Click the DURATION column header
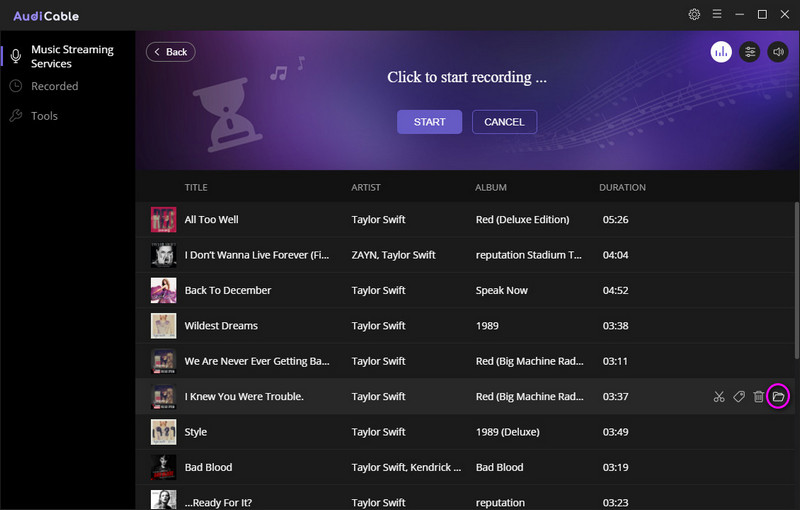Image resolution: width=800 pixels, height=510 pixels. (622, 187)
